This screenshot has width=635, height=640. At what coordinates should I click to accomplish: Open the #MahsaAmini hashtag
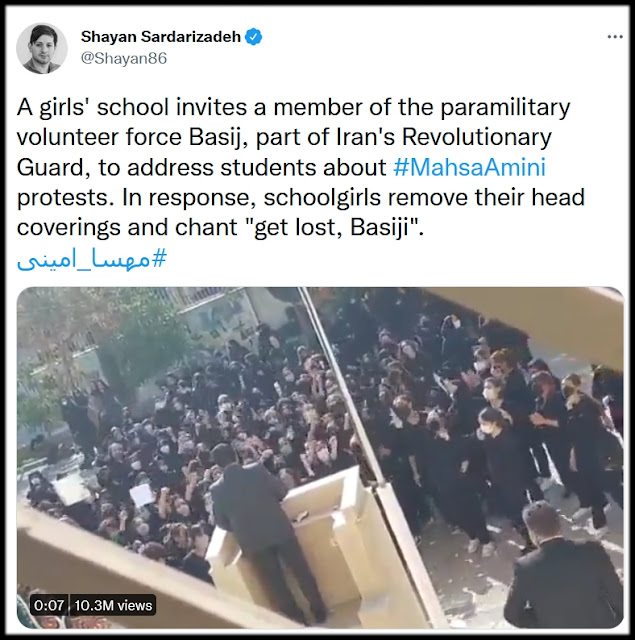point(469,167)
